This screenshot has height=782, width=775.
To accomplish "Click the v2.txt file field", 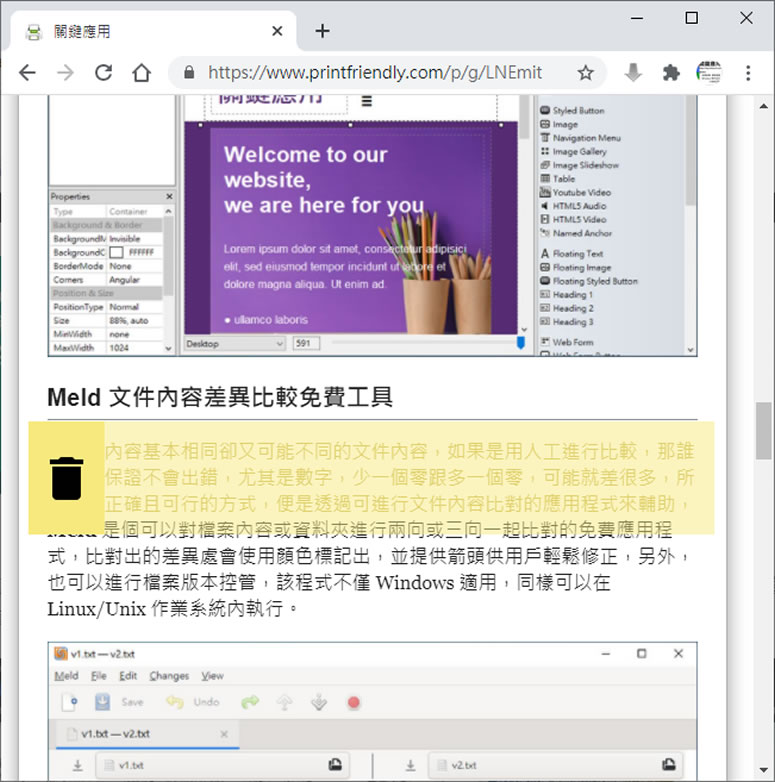I will pos(555,765).
